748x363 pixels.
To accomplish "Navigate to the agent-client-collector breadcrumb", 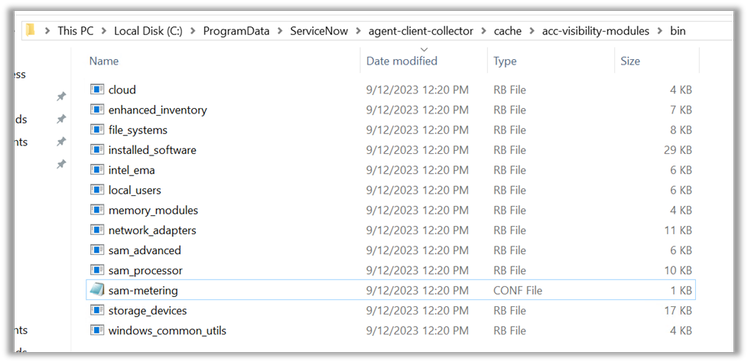I will click(421, 31).
